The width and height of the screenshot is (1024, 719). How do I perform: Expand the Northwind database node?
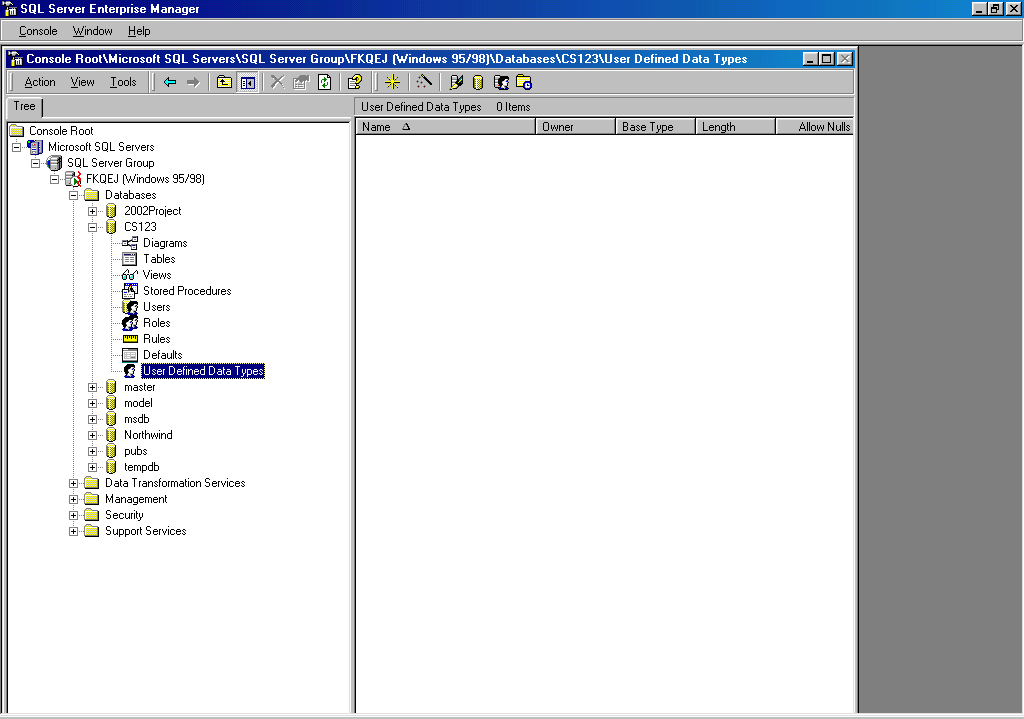(93, 435)
